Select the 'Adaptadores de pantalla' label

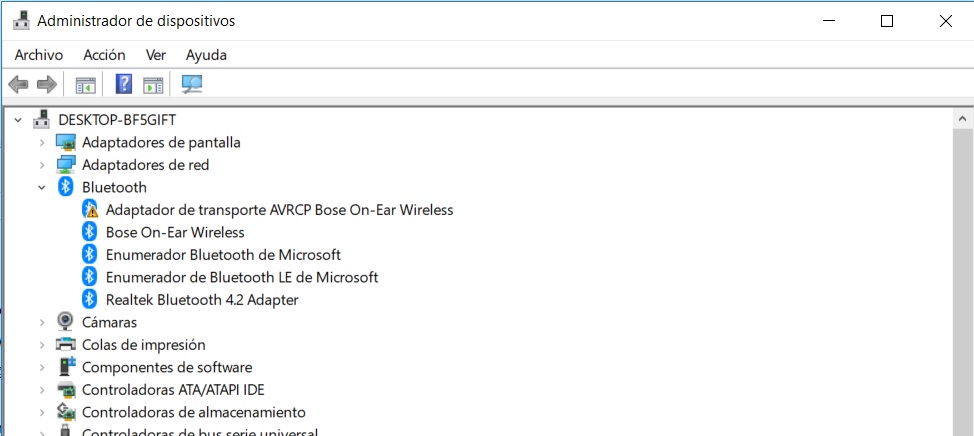coord(162,142)
